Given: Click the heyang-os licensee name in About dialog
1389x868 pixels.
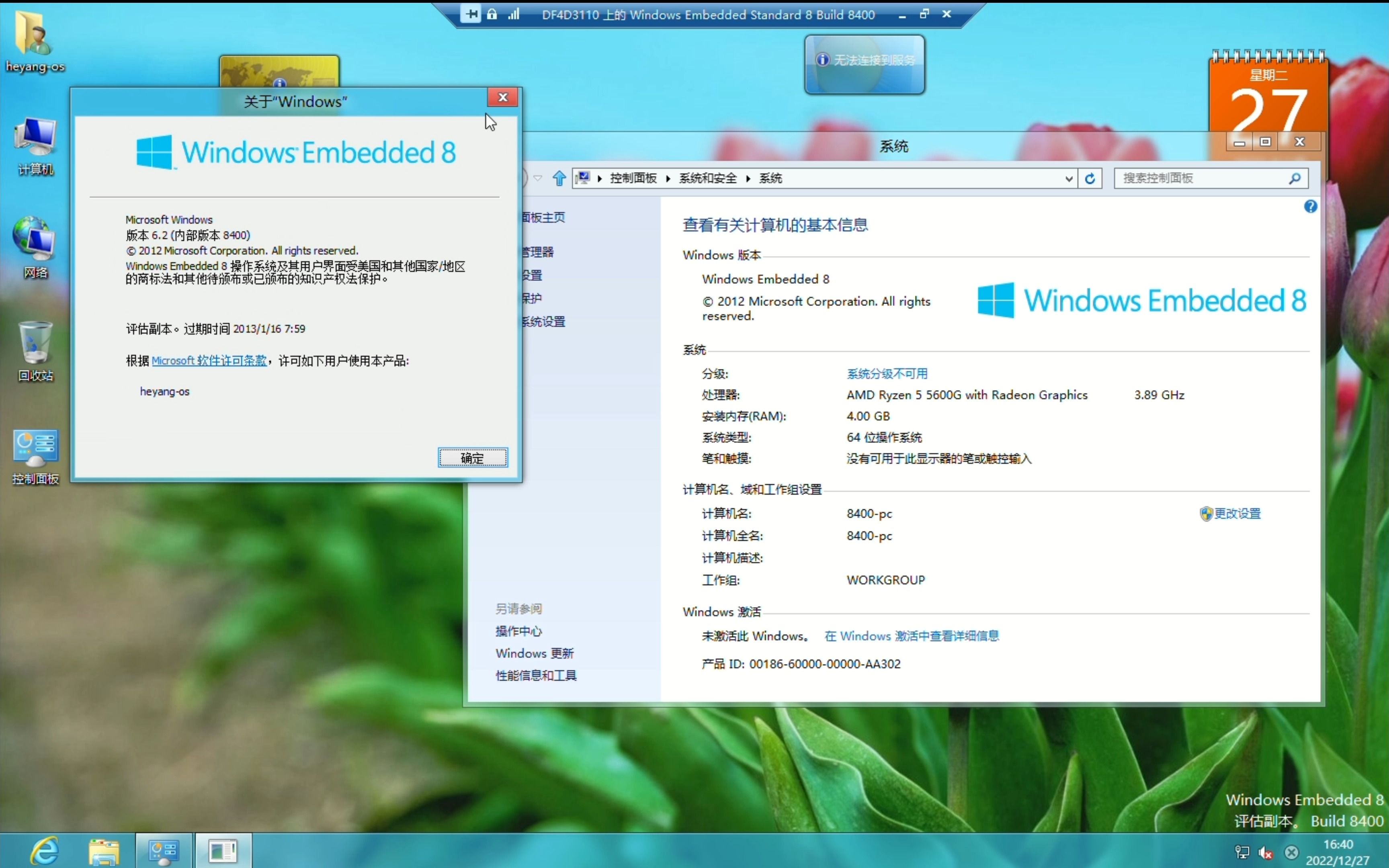Looking at the screenshot, I should click(x=165, y=391).
